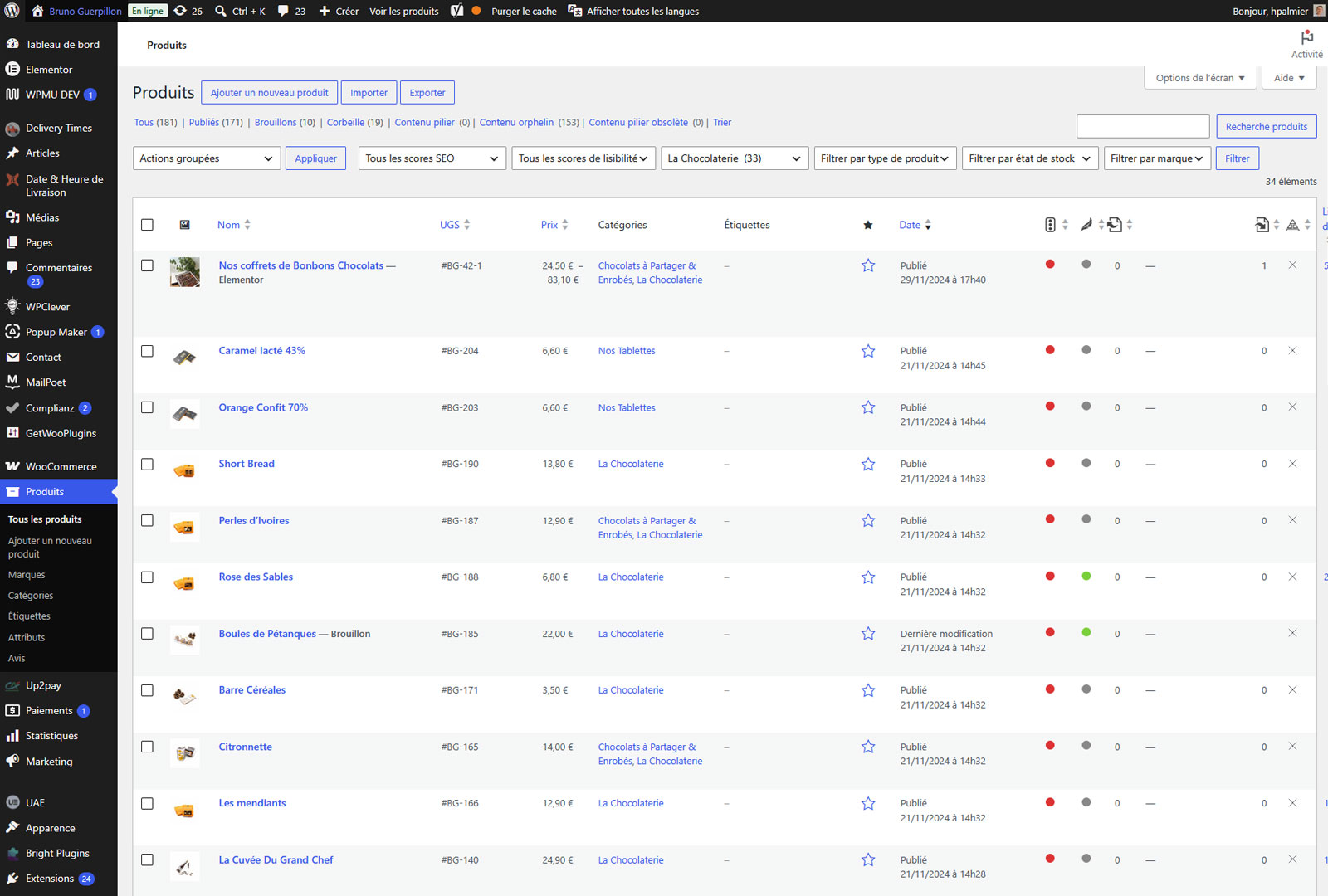Open the Citronnette product link
The width and height of the screenshot is (1328, 896).
point(246,747)
